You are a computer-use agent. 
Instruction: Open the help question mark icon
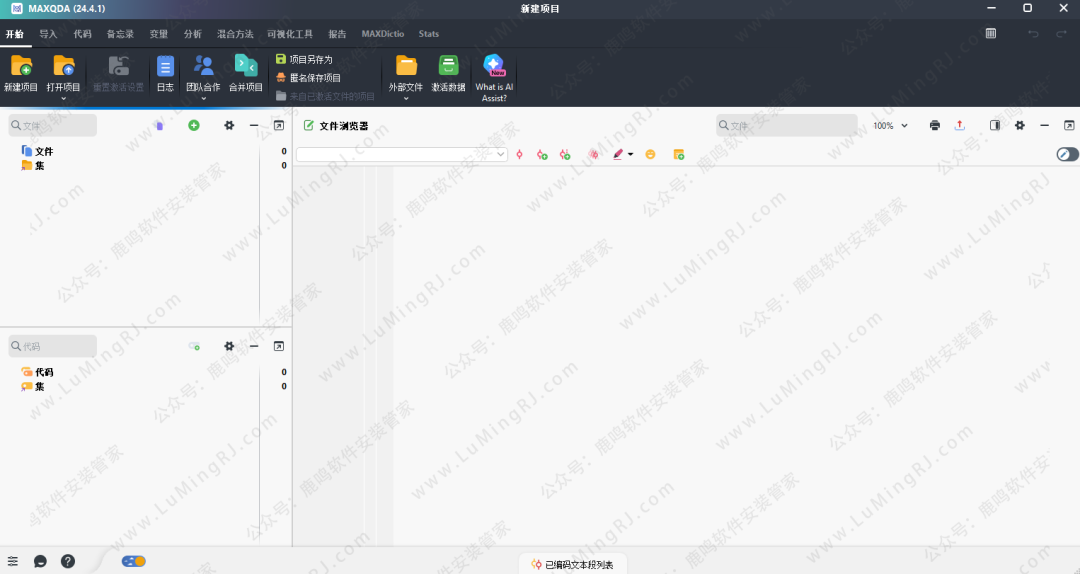pos(68,561)
